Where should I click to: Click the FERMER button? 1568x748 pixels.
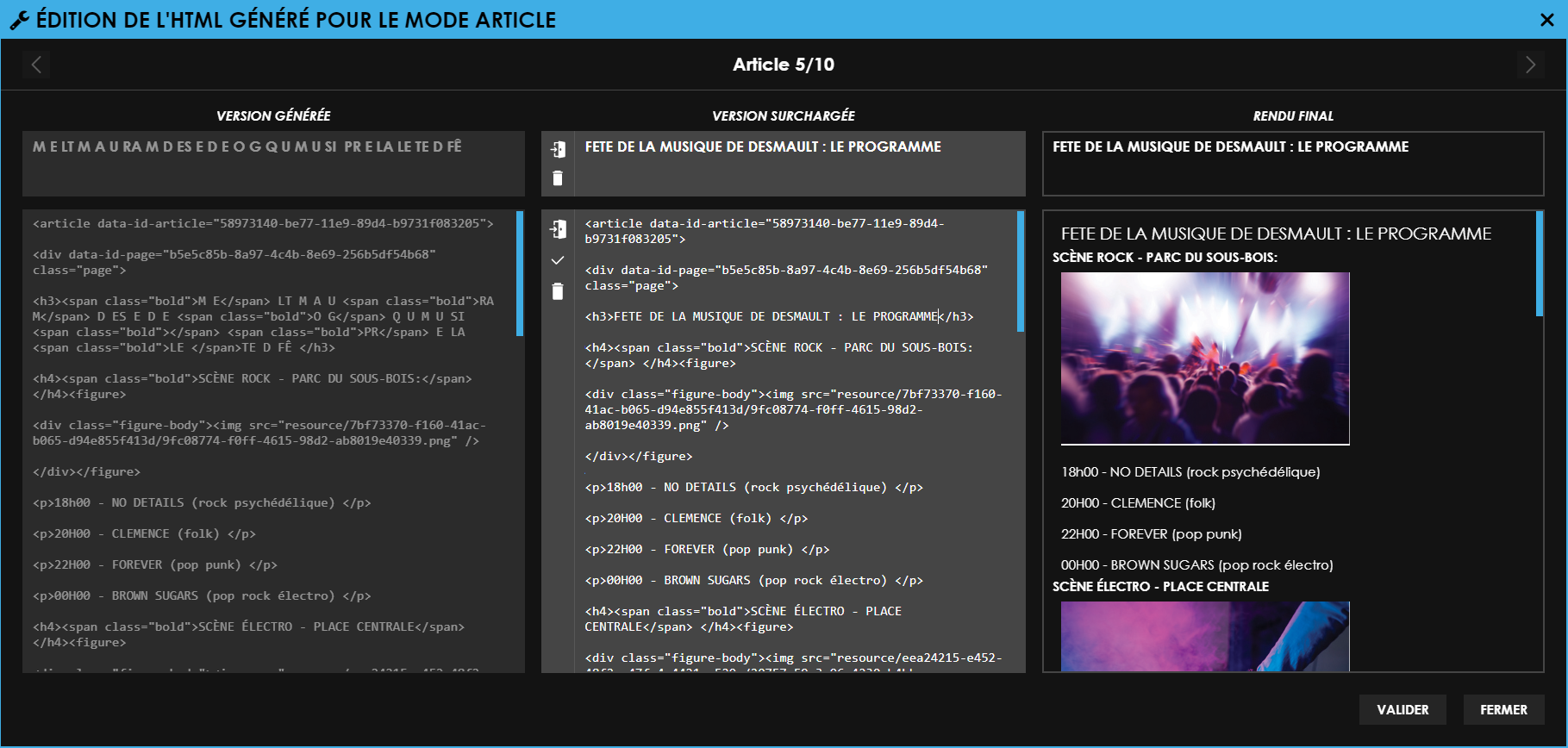point(1503,710)
